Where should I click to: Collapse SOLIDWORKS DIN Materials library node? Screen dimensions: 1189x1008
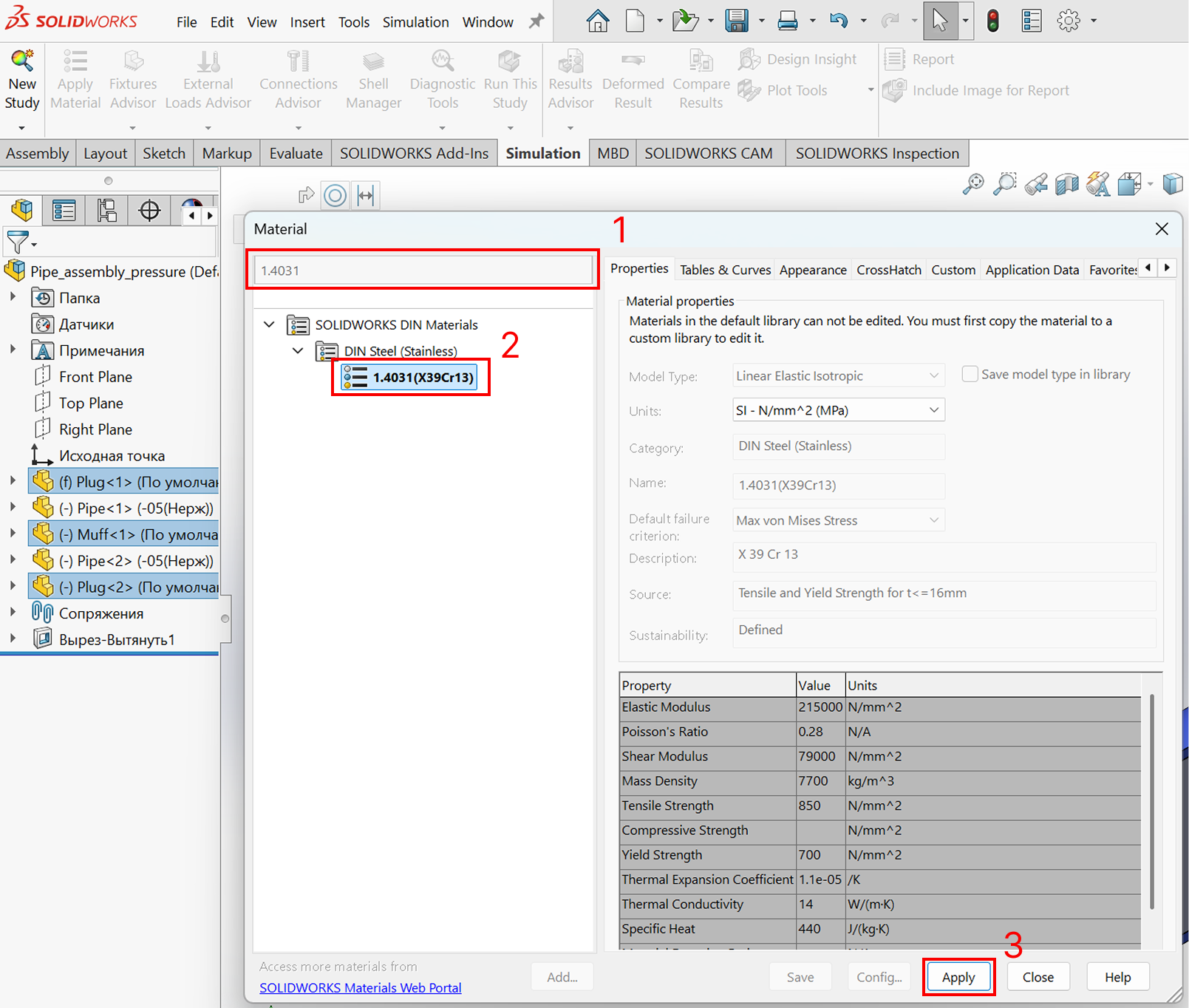[269, 324]
